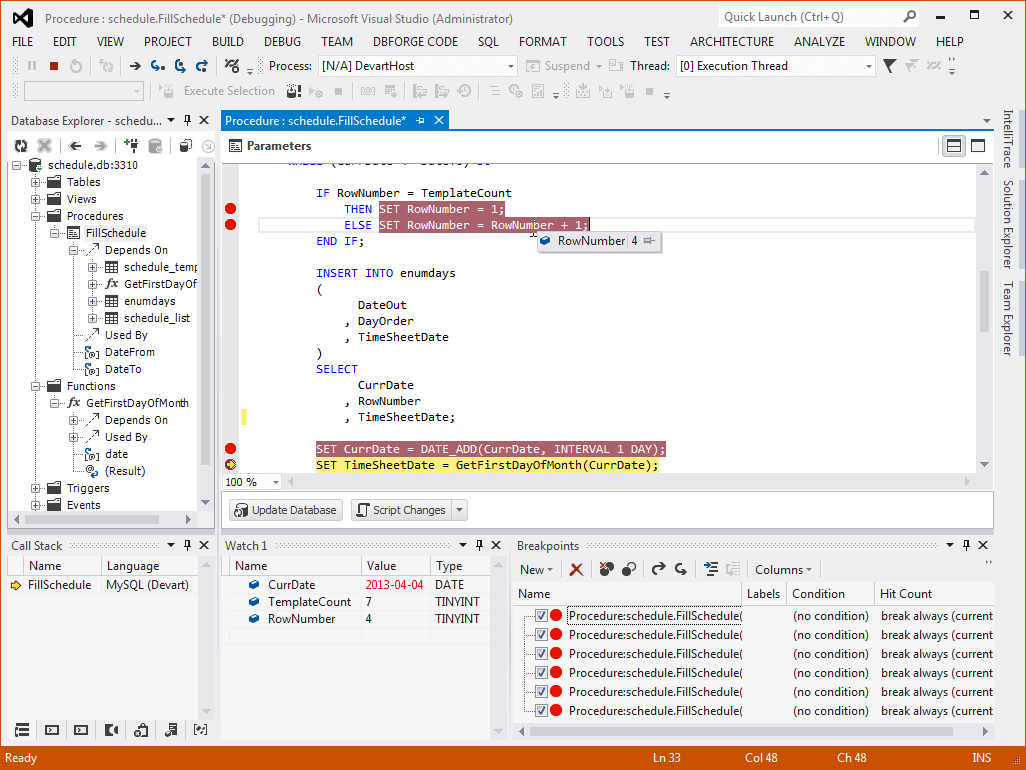Click Disable All Breakpoints icon
1026x770 pixels.
629,570
